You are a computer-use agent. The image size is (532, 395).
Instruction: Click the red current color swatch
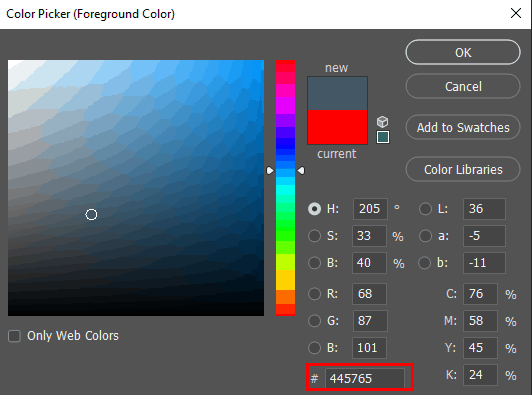click(337, 127)
